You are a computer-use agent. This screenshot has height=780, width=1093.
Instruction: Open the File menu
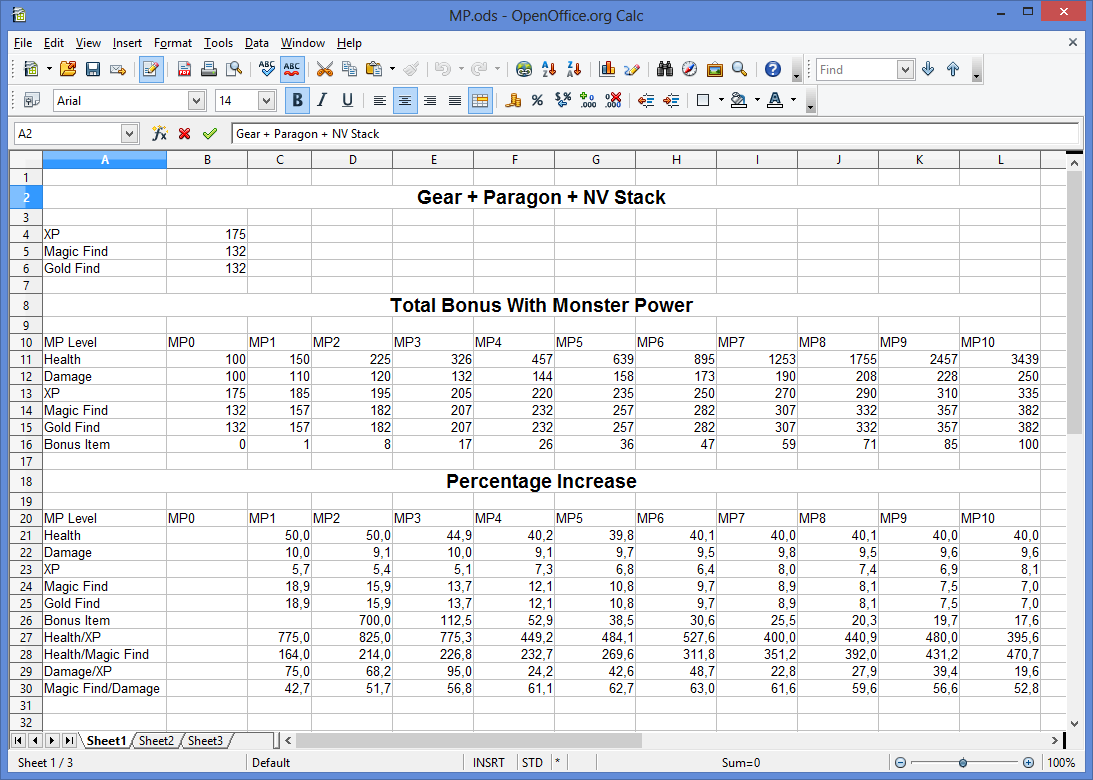(x=23, y=43)
